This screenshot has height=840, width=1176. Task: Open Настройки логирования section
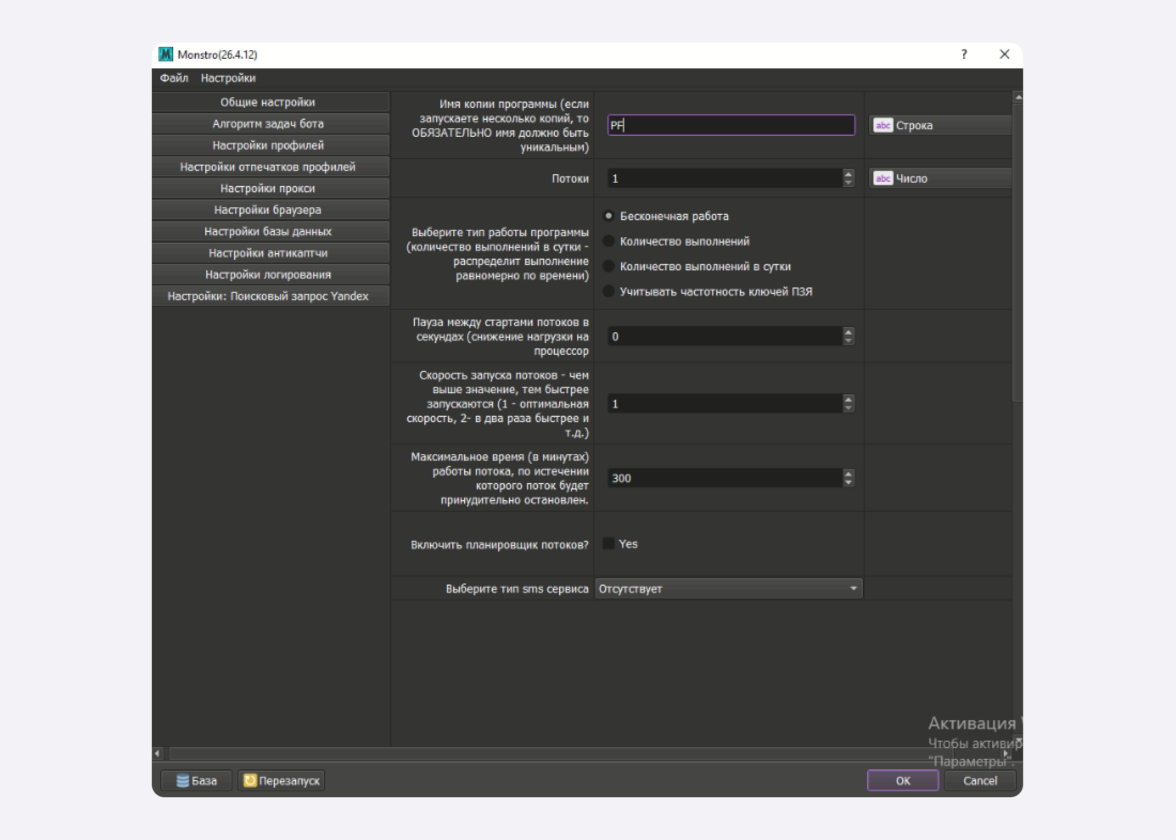pyautogui.click(x=270, y=274)
